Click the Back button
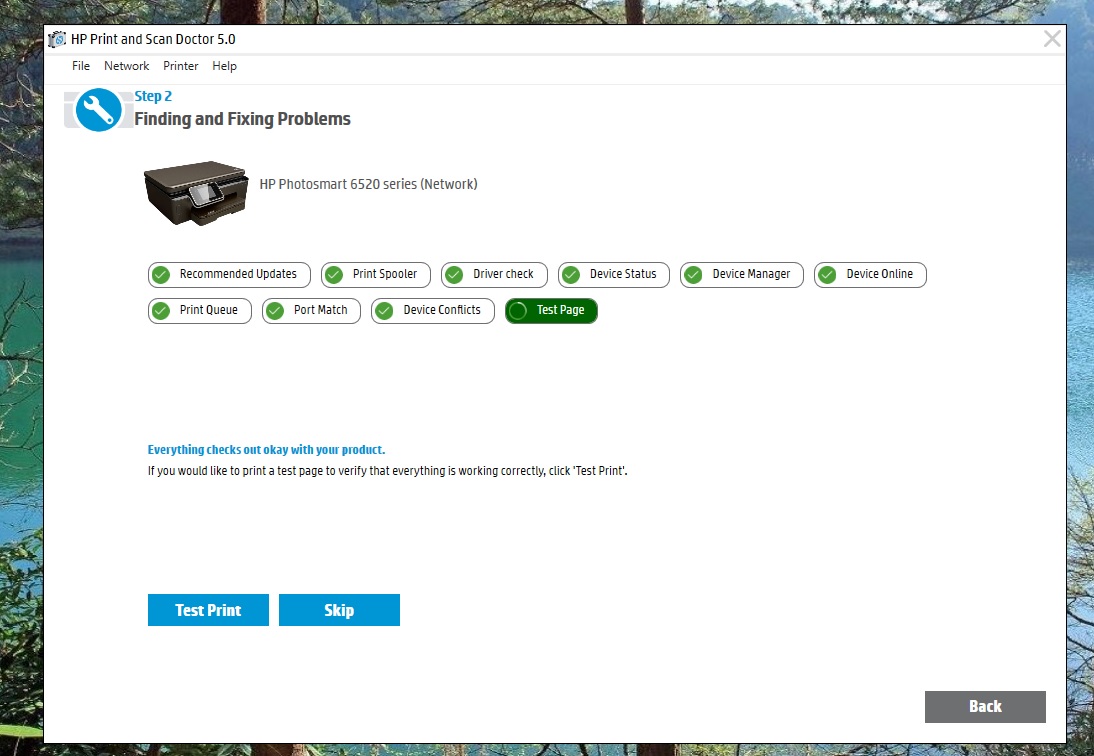Viewport: 1094px width, 756px height. tap(985, 706)
